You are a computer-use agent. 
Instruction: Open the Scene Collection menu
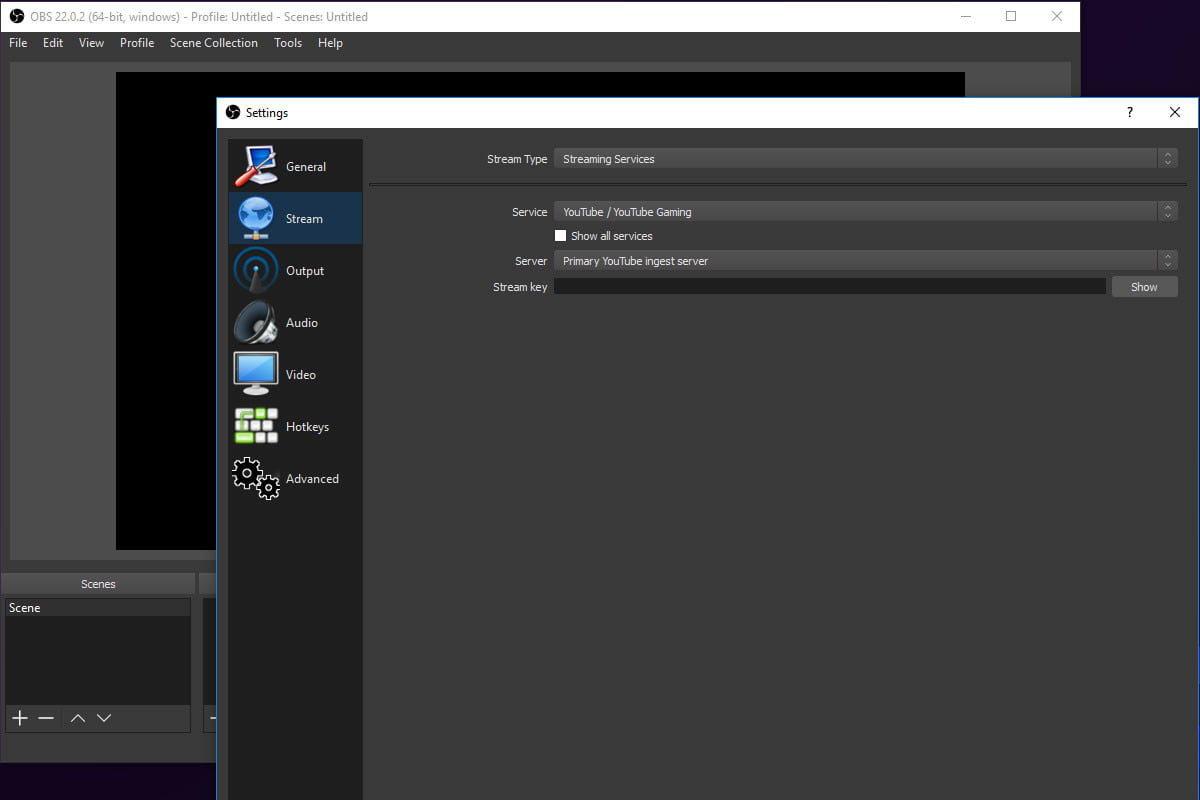click(x=213, y=43)
